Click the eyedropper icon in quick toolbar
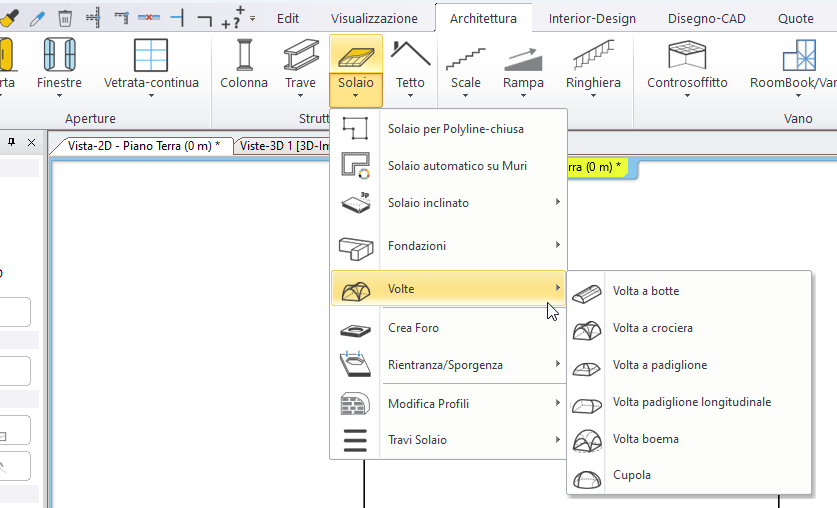This screenshot has width=837, height=508. [x=37, y=19]
